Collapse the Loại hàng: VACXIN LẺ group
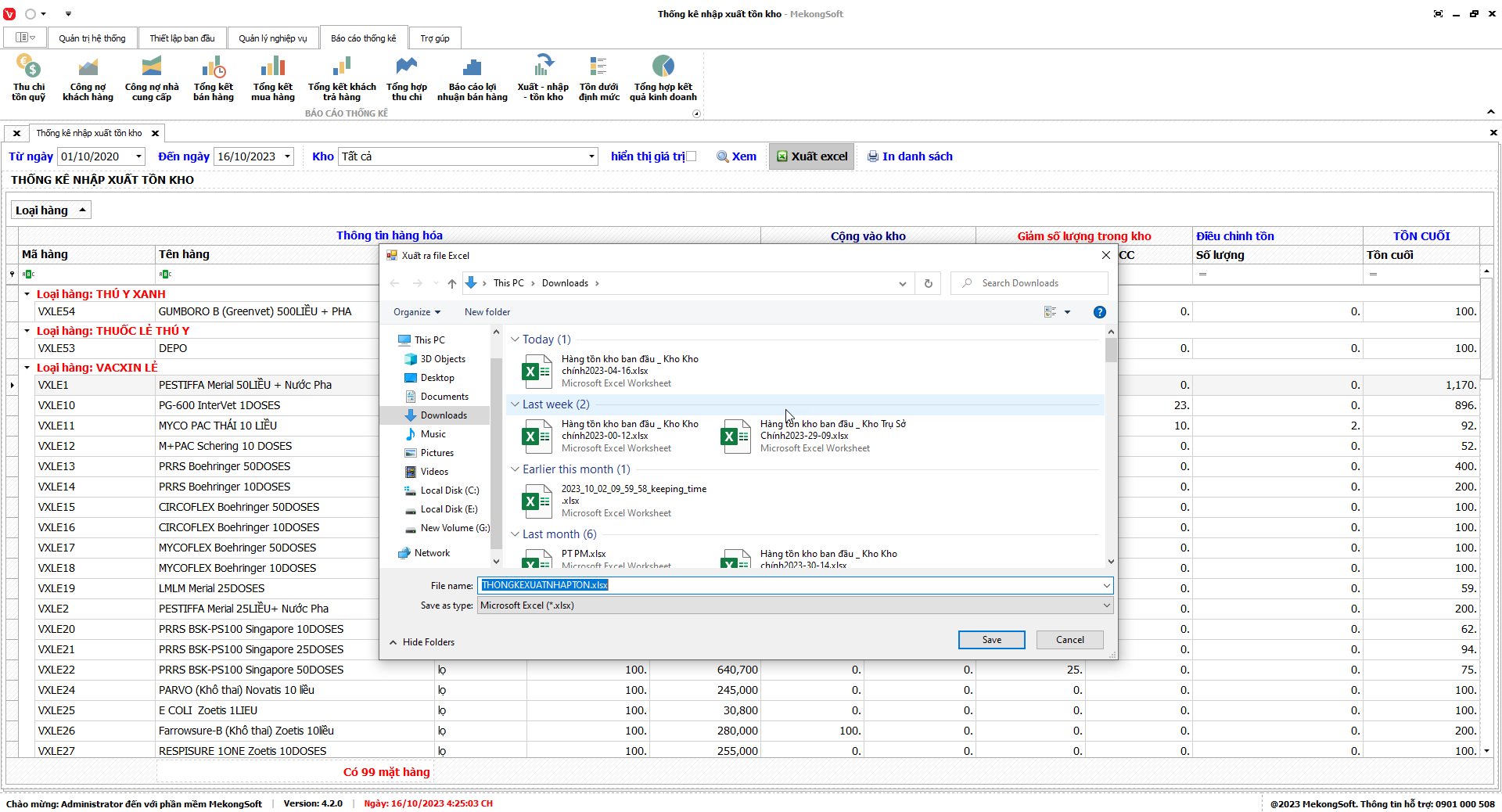This screenshot has height=812, width=1502. point(27,368)
